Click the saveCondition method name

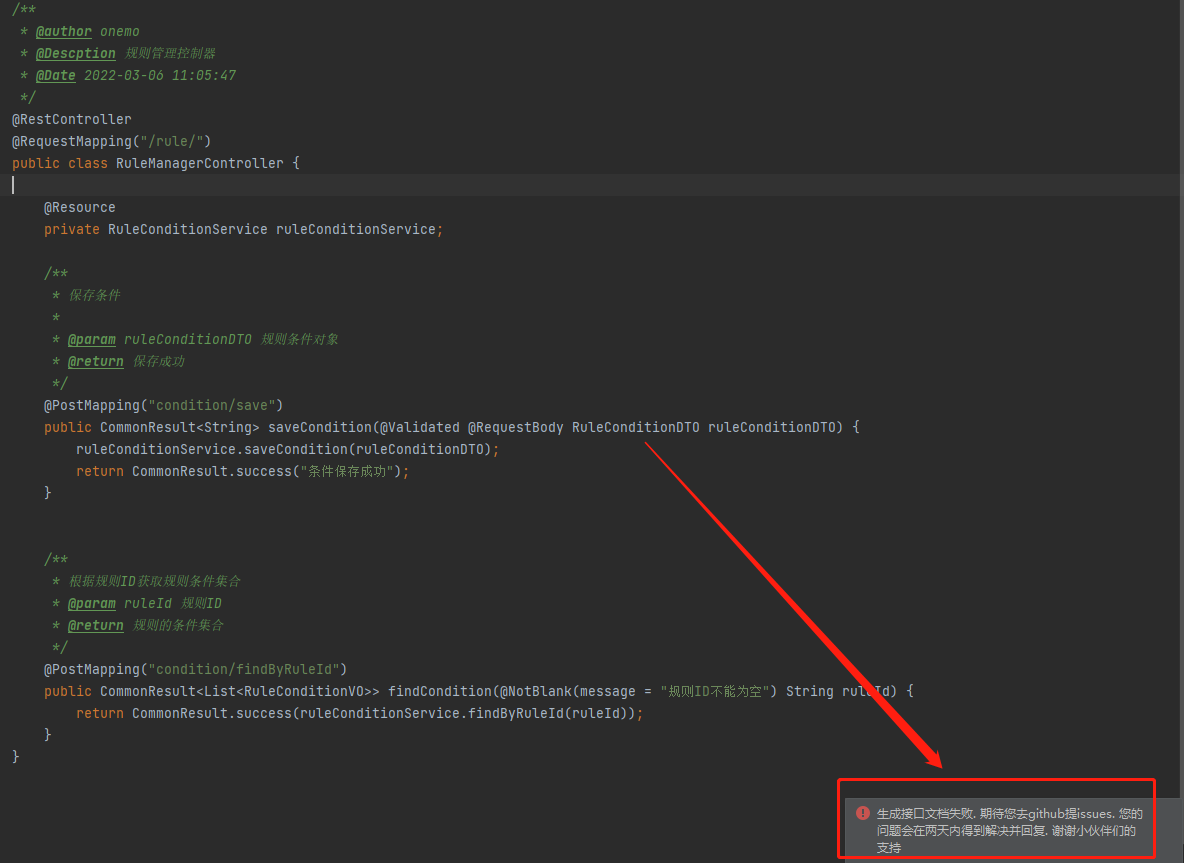pyautogui.click(x=319, y=427)
